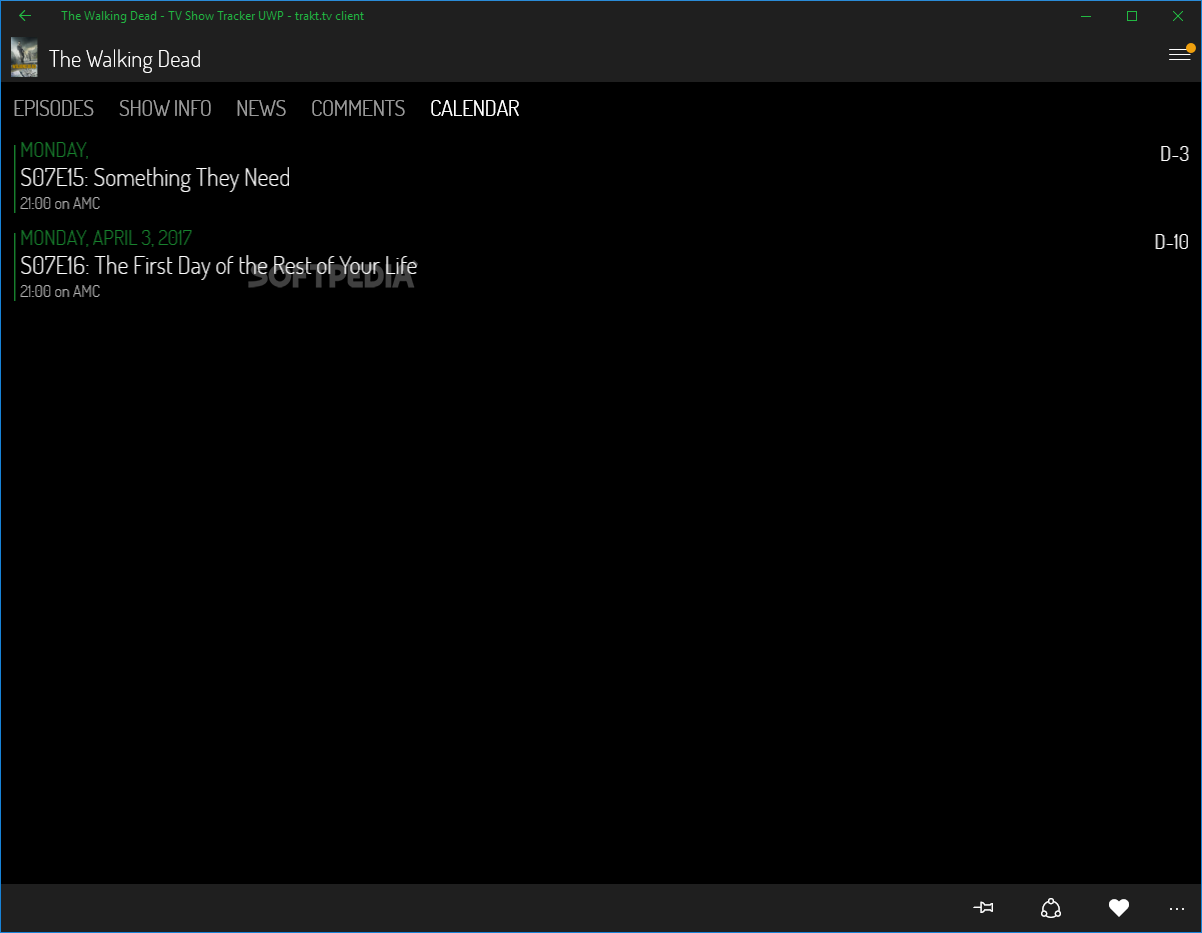Click The Walking Dead poster thumbnail
Viewport: 1202px width, 933px height.
24,58
